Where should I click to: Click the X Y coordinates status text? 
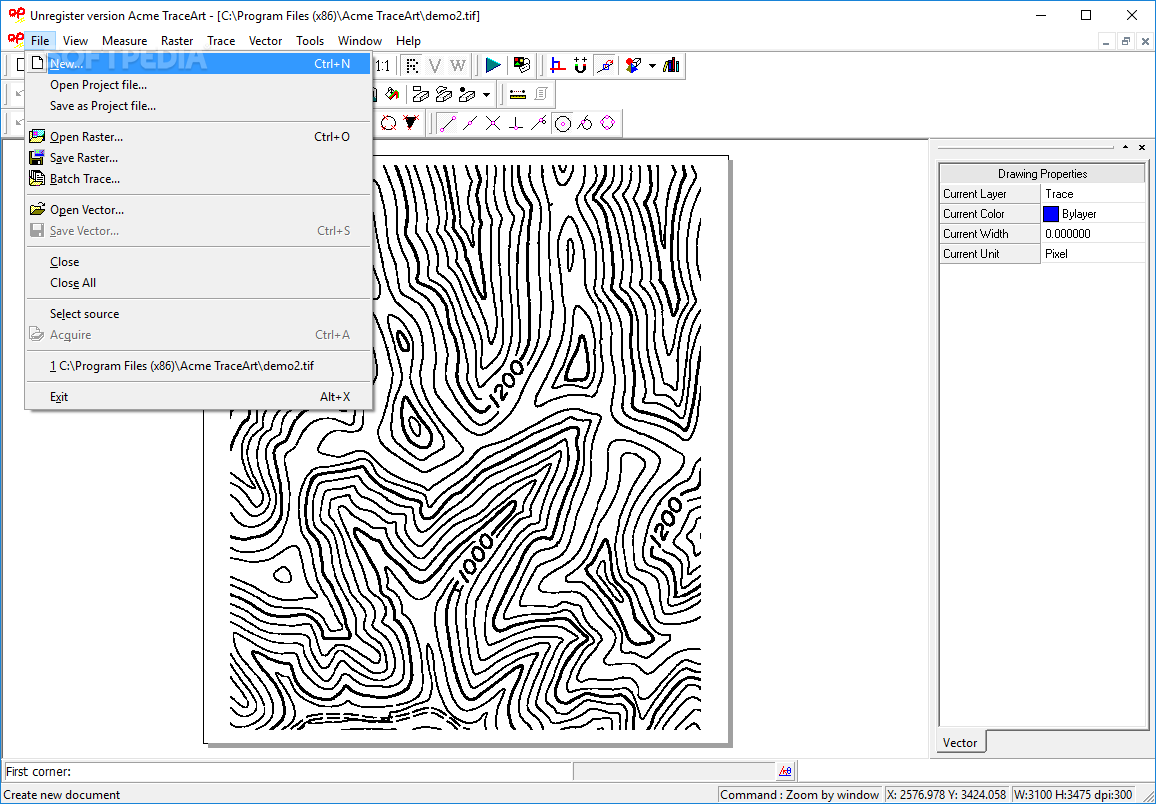point(946,794)
